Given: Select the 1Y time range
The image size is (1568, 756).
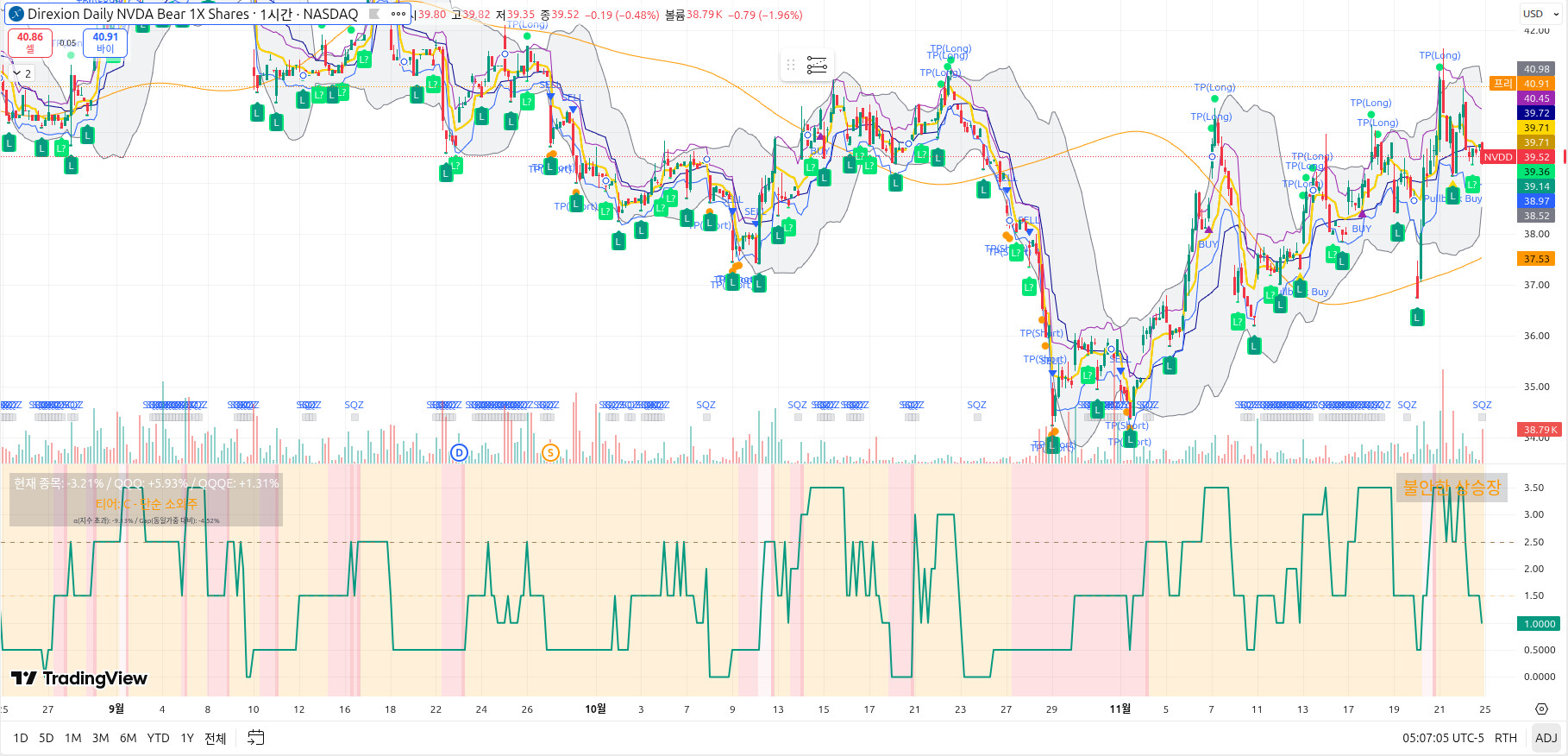Looking at the screenshot, I should [187, 738].
